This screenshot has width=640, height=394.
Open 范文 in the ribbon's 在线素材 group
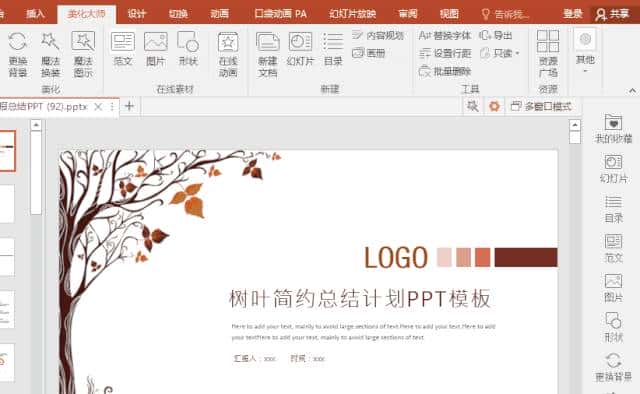123,49
